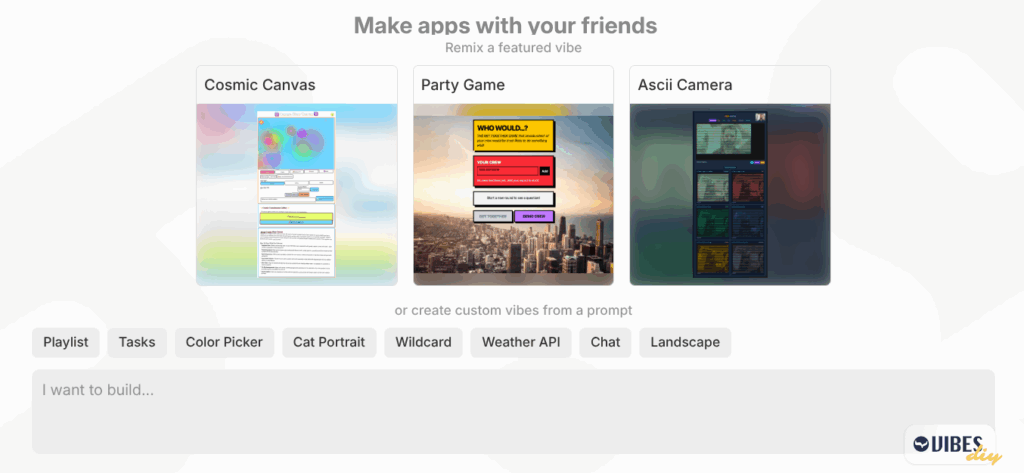Click the Ascii Camera card title
This screenshot has height=473, width=1024.
click(x=685, y=85)
